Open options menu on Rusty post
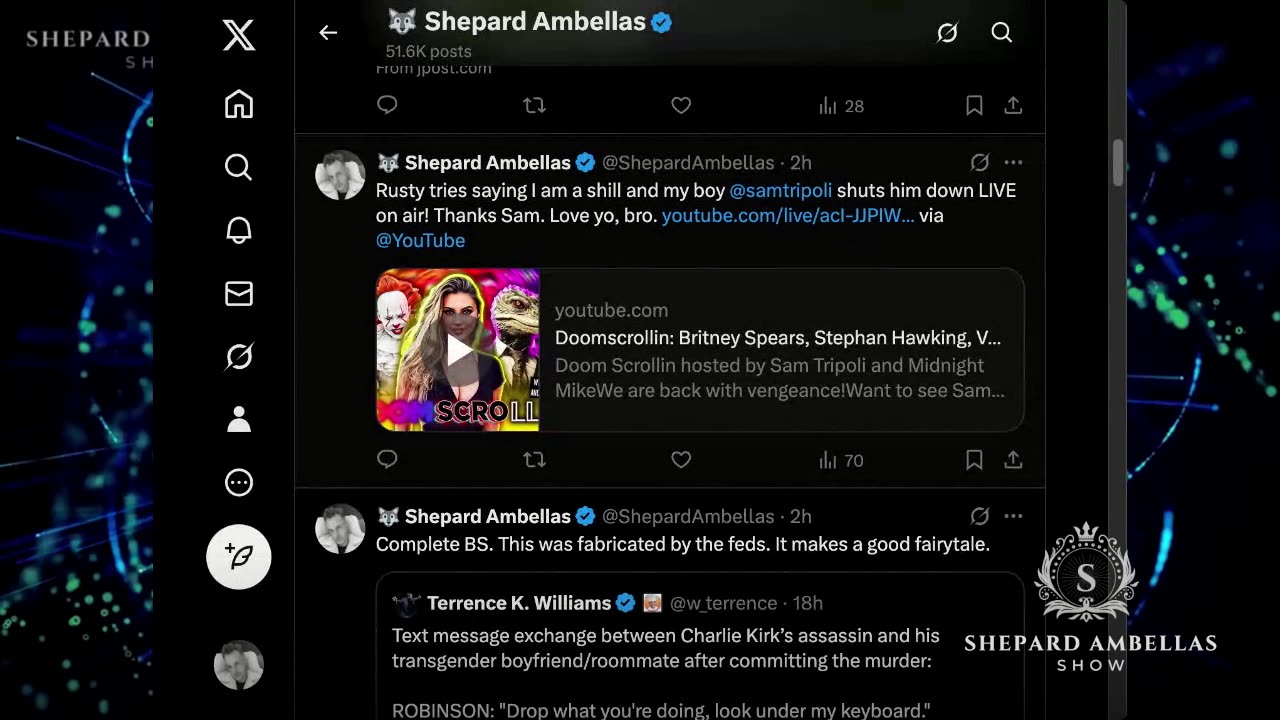 pyautogui.click(x=1013, y=162)
